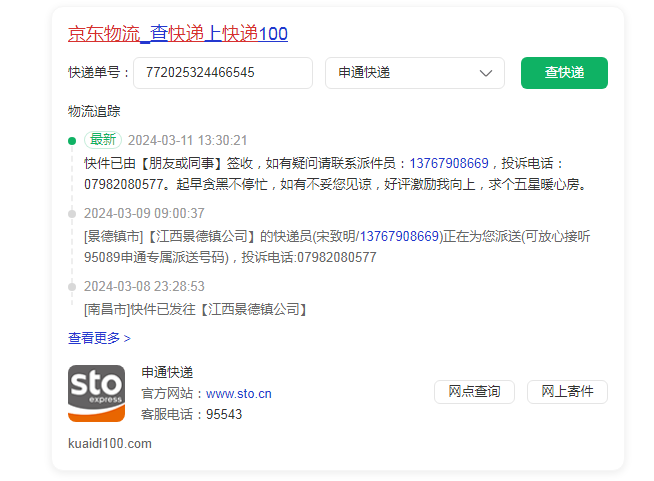
Task: Click the 网点查询 button
Action: [x=474, y=391]
